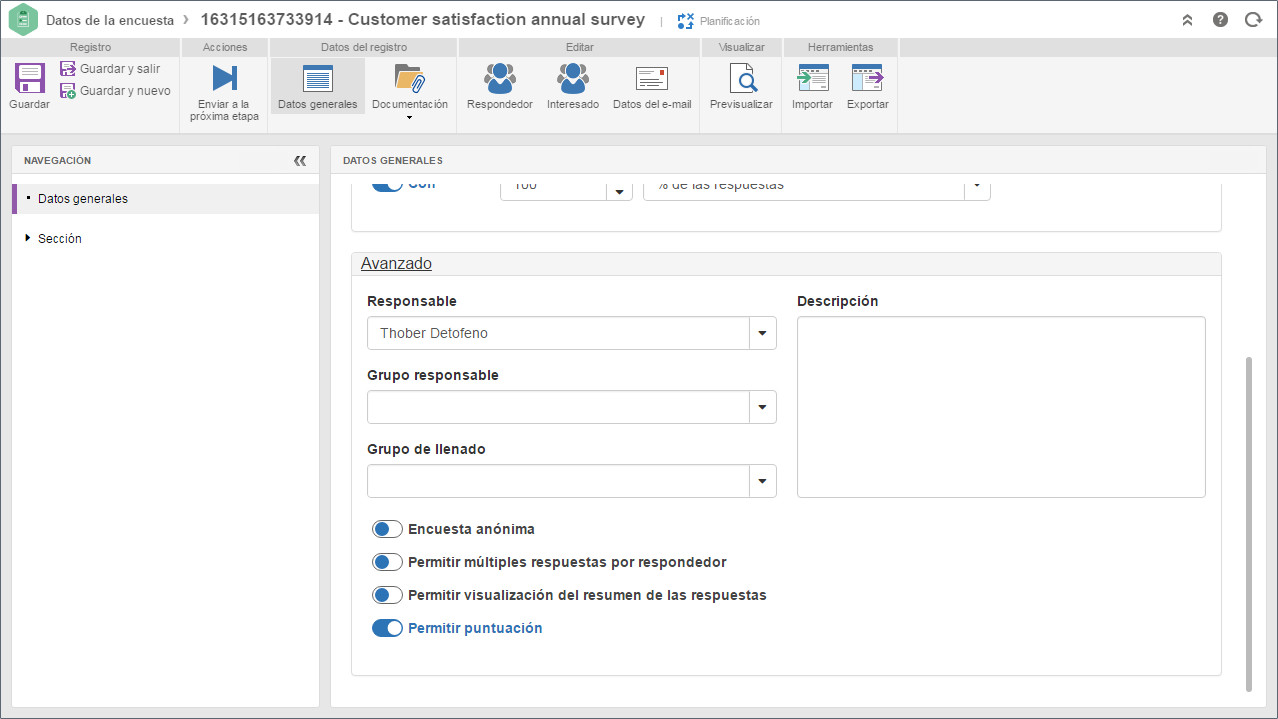Image resolution: width=1278 pixels, height=719 pixels.
Task: Send survey to next step icon
Action: [x=224, y=78]
